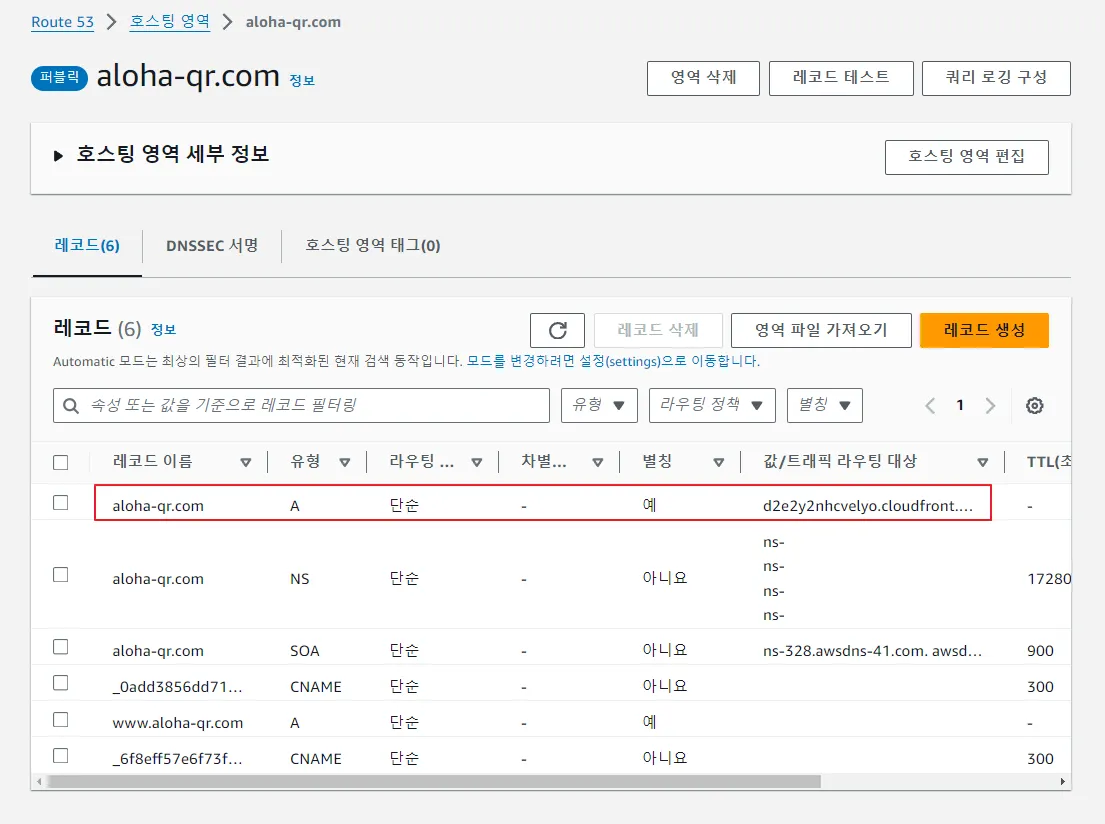Click the Route 53 breadcrumb link
This screenshot has height=824, width=1105.
click(62, 22)
